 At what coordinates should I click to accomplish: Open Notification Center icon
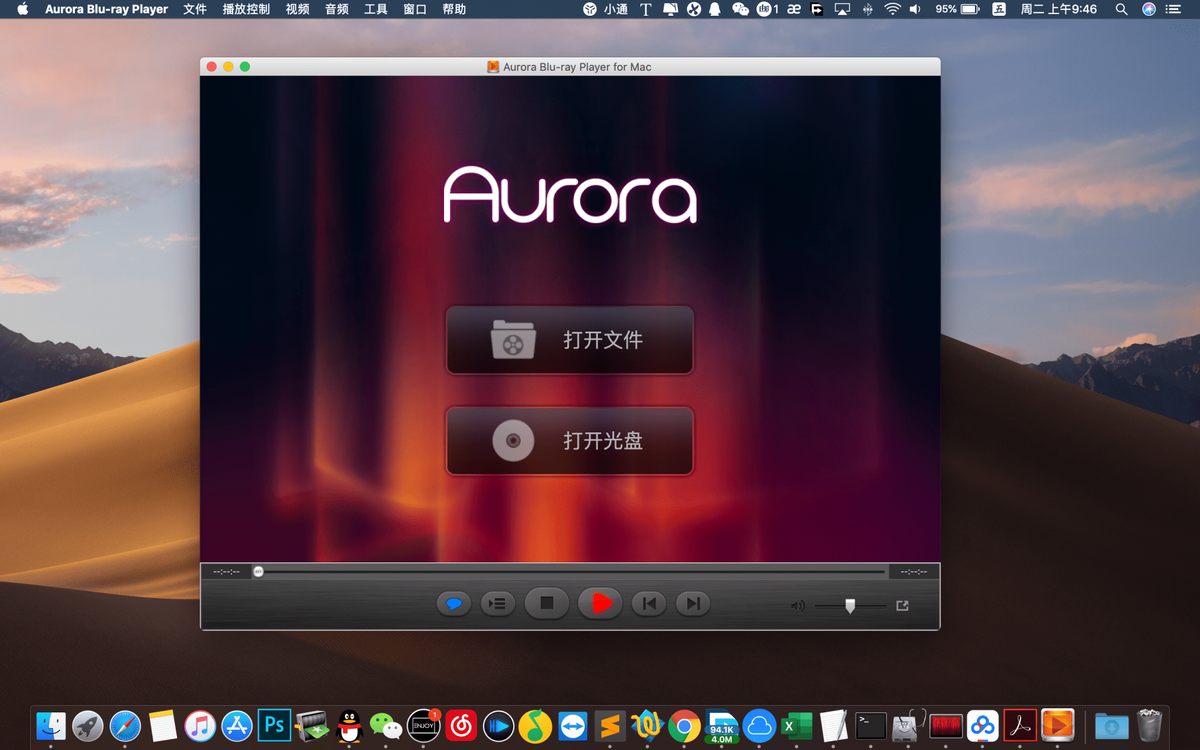tap(1174, 9)
